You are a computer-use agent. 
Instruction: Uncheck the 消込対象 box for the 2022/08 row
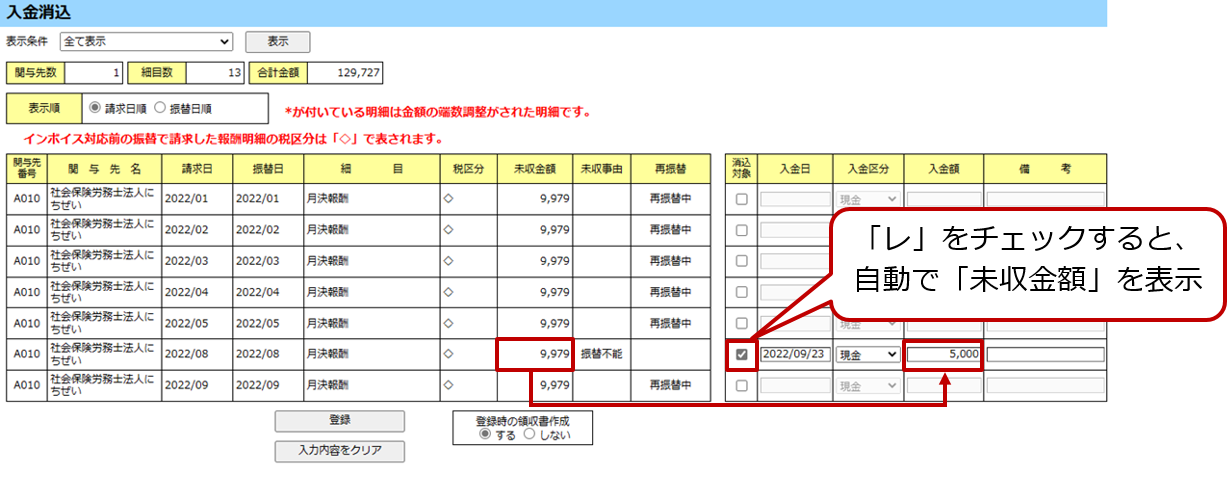(741, 354)
